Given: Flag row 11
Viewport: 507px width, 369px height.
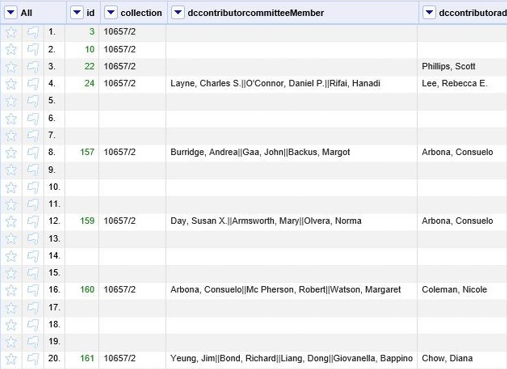Looking at the screenshot, I should [x=33, y=204].
